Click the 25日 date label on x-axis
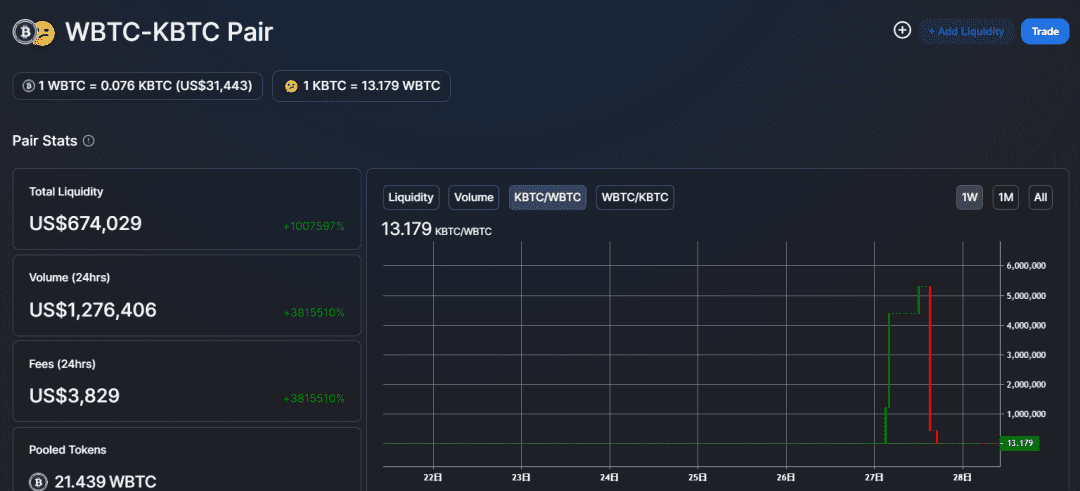1080x491 pixels. point(698,477)
